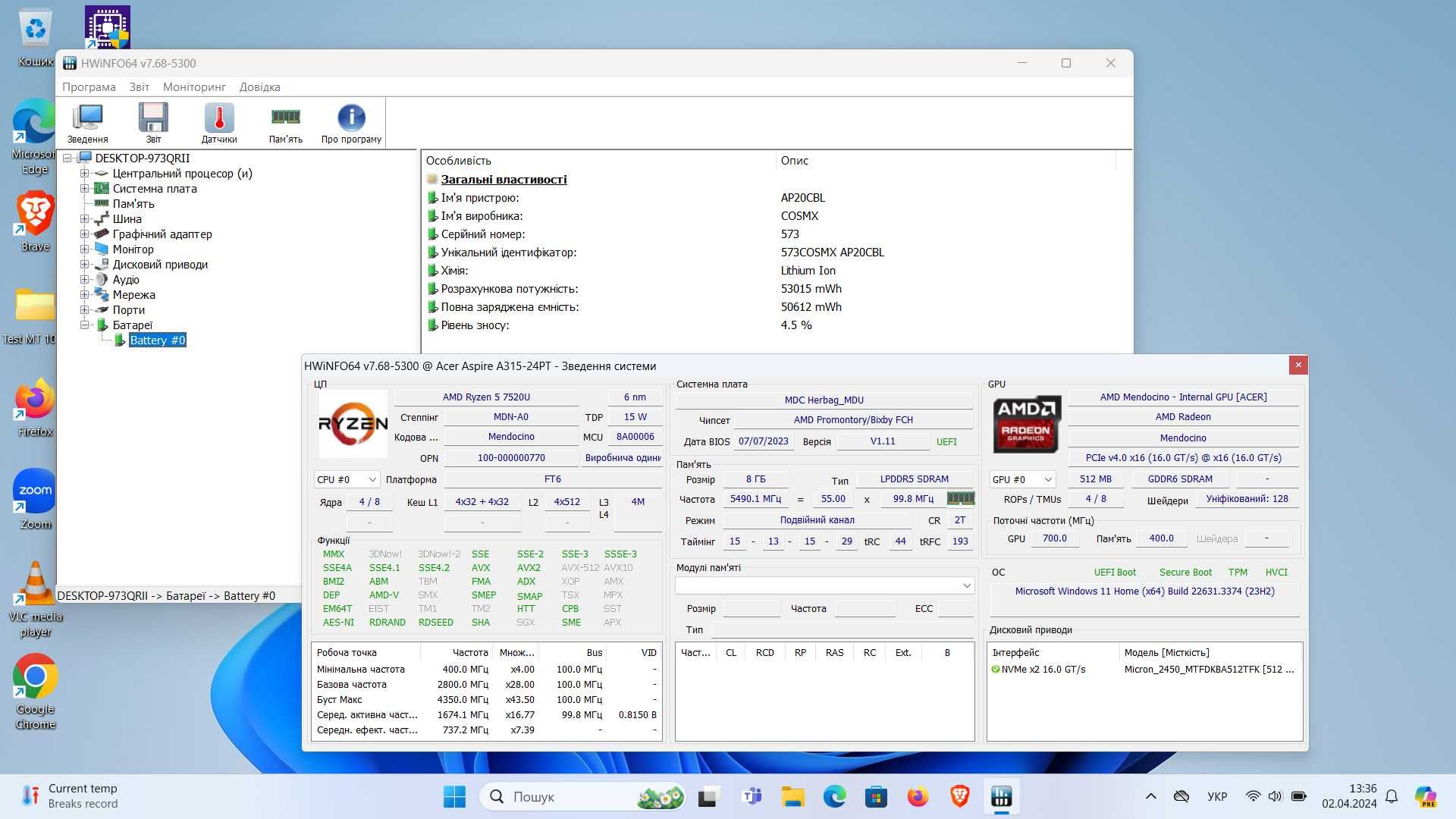Close the system summary window
Image resolution: width=1456 pixels, height=819 pixels.
(x=1298, y=366)
